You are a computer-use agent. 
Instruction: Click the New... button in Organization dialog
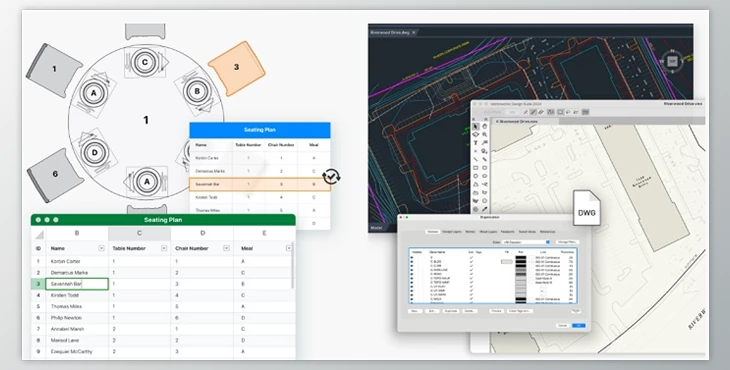coord(415,311)
